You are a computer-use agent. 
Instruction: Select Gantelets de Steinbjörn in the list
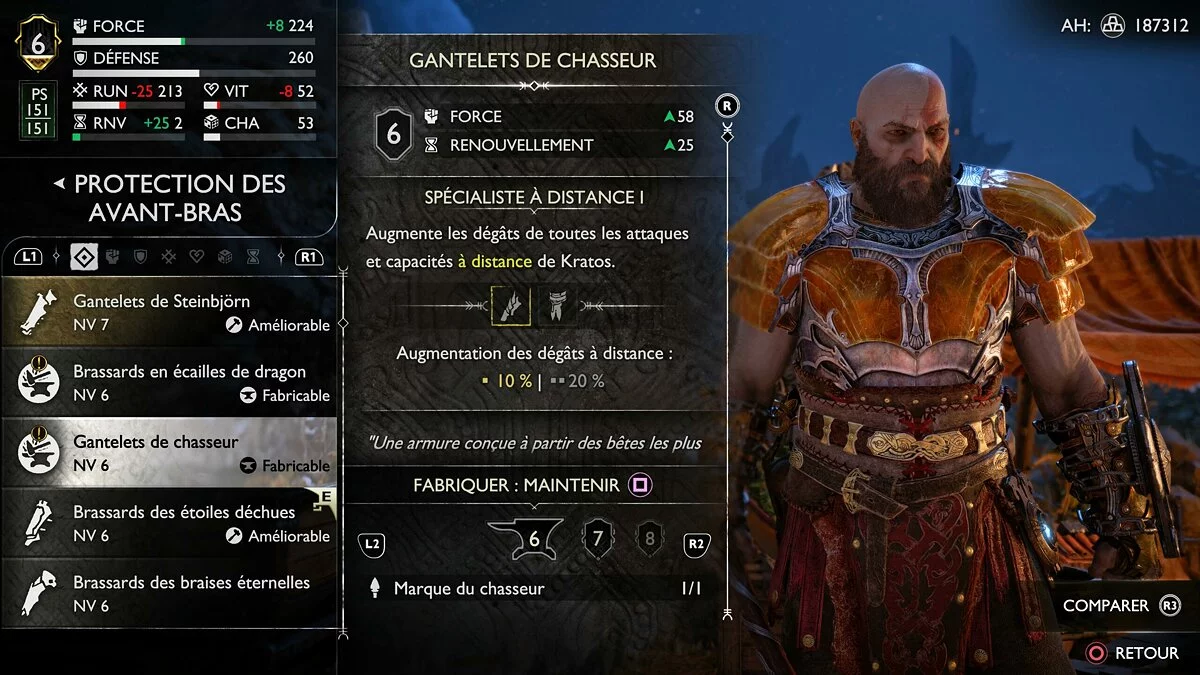point(169,312)
